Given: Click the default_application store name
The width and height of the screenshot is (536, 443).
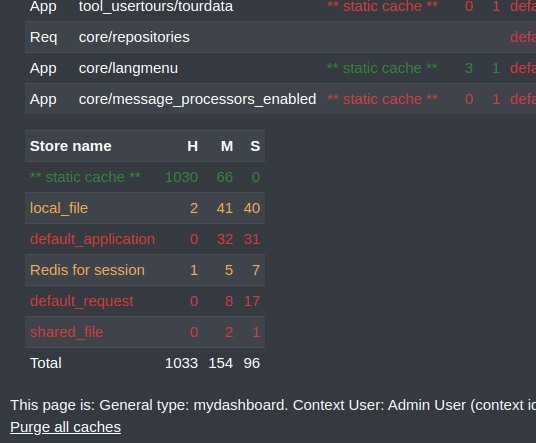Looking at the screenshot, I should click(x=92, y=239).
